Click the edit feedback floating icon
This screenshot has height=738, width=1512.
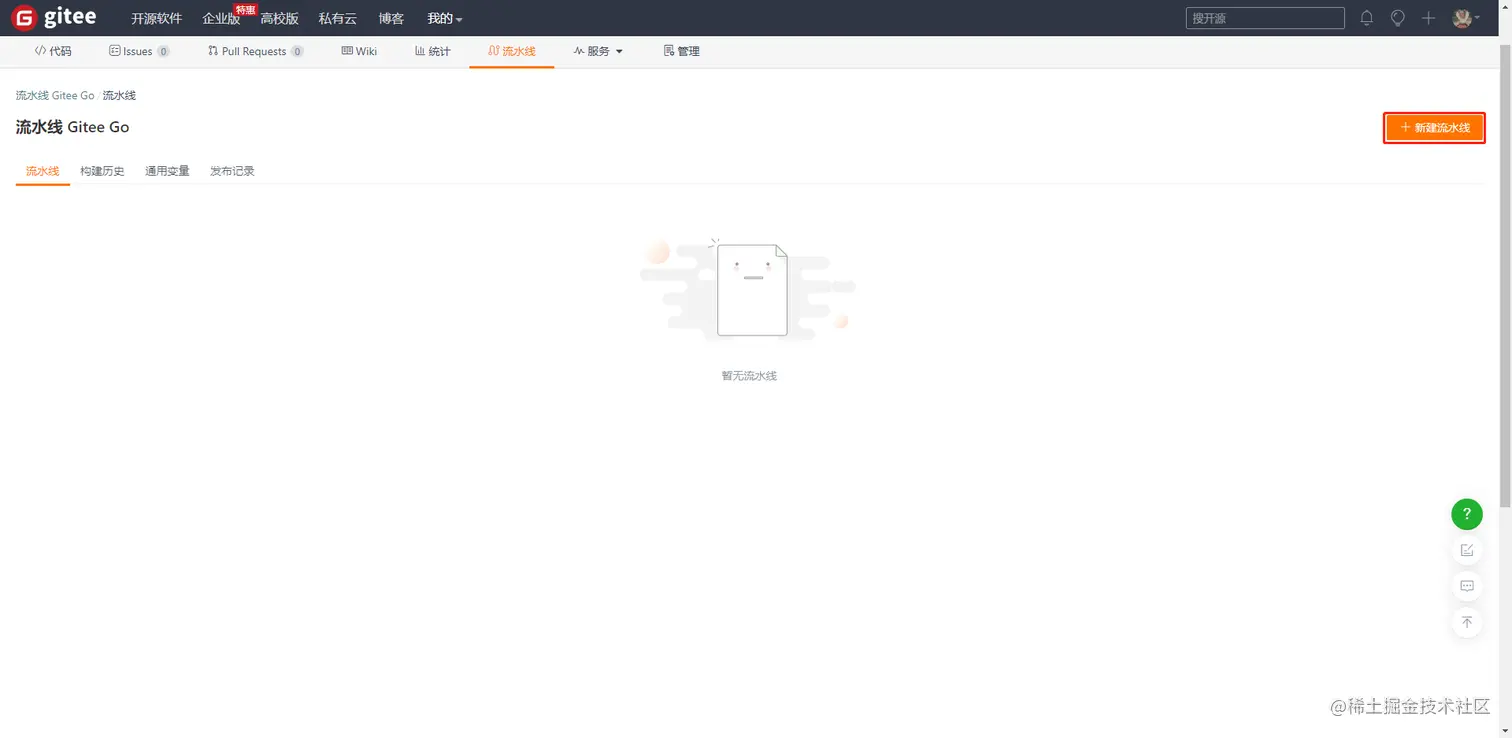[1467, 550]
